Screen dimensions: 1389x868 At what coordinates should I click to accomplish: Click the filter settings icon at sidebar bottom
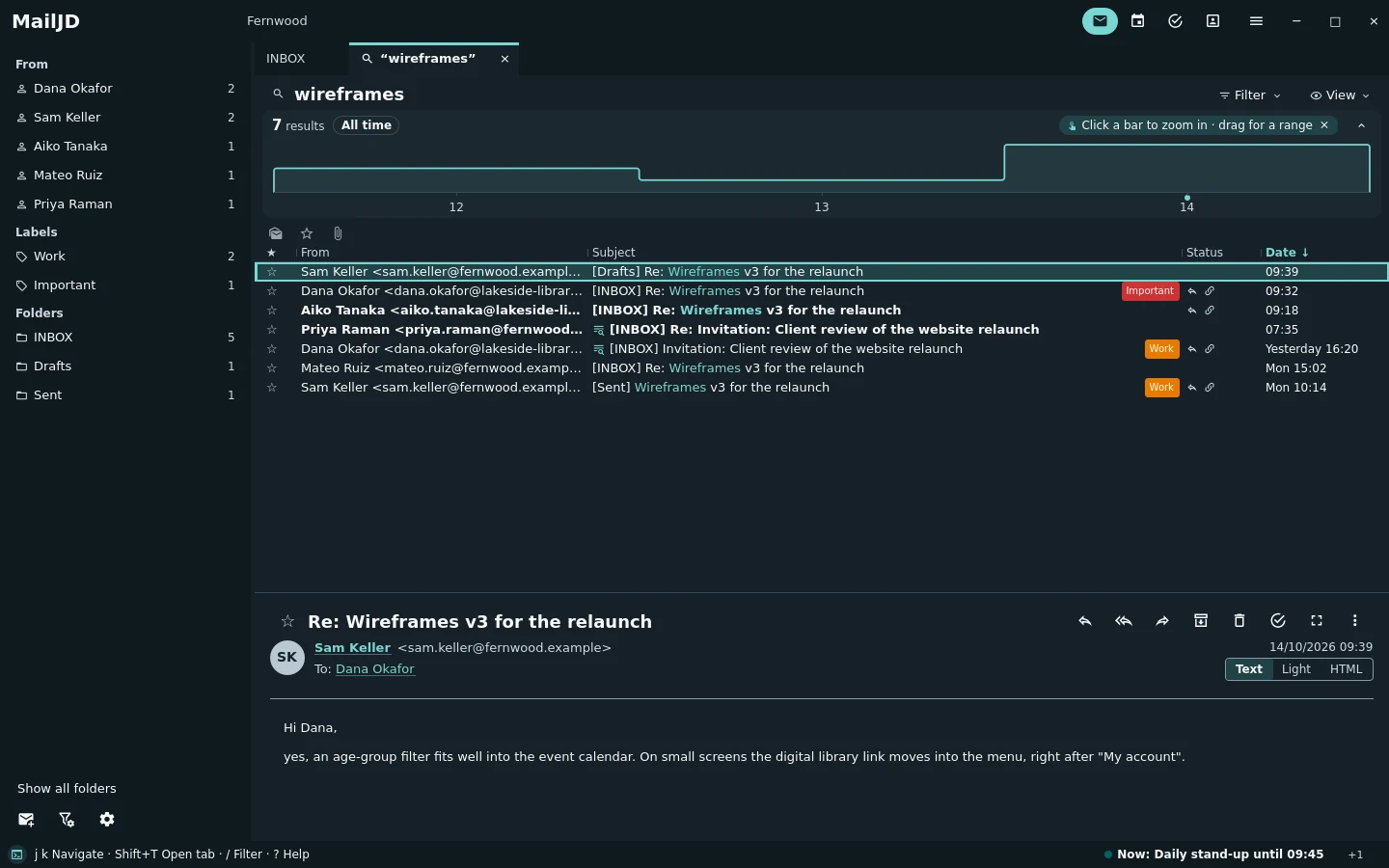click(x=67, y=820)
